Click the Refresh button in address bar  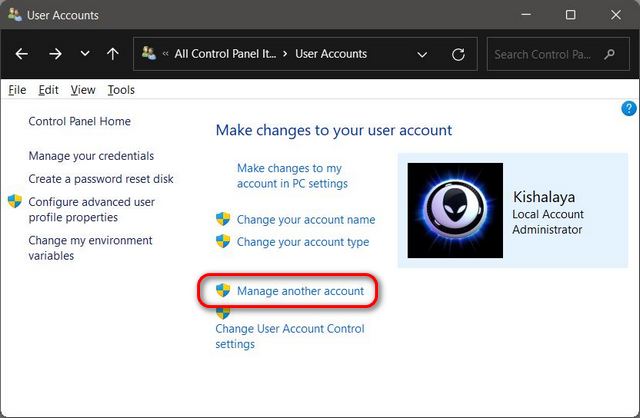458,54
